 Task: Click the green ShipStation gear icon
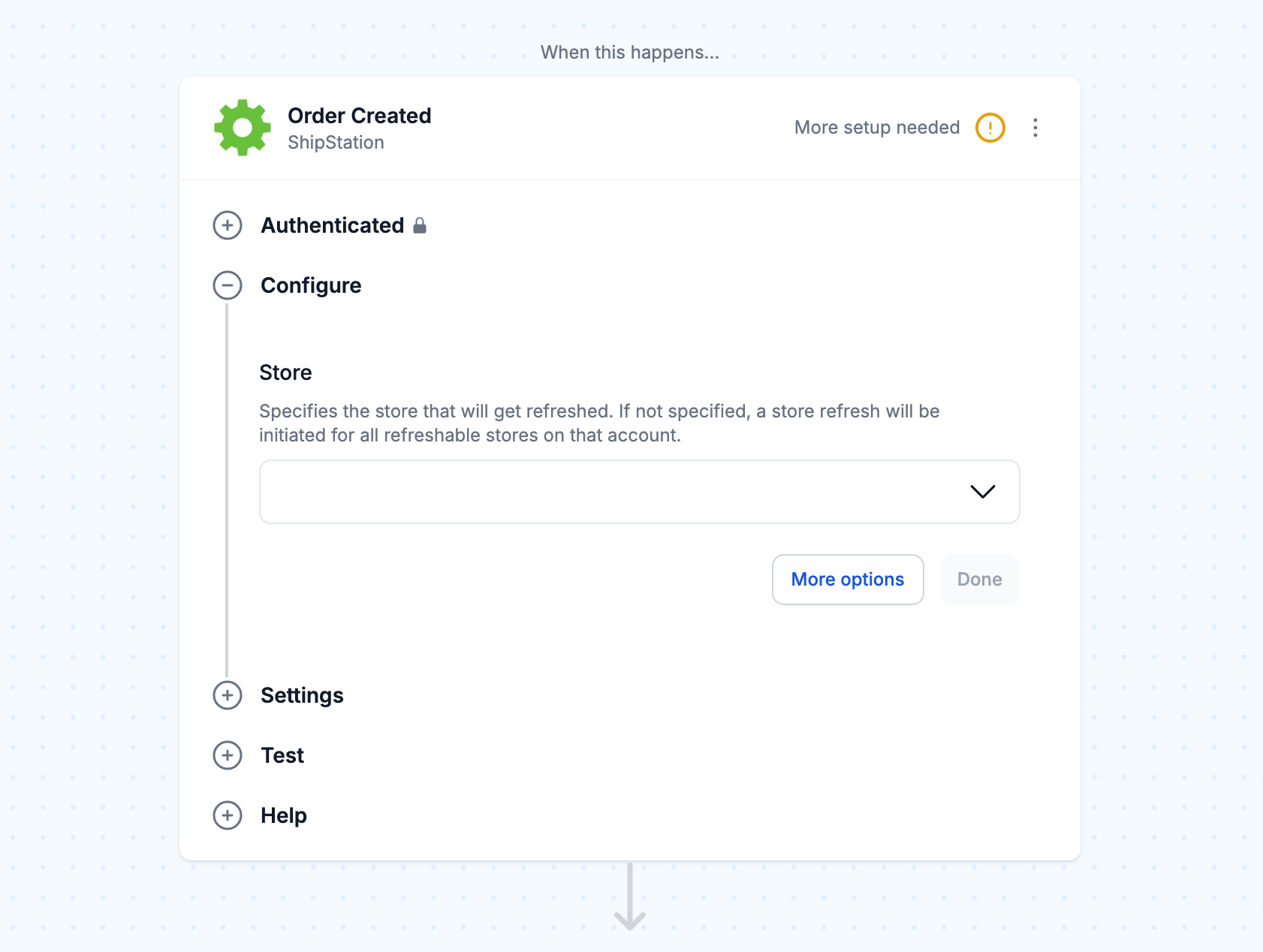[x=243, y=128]
